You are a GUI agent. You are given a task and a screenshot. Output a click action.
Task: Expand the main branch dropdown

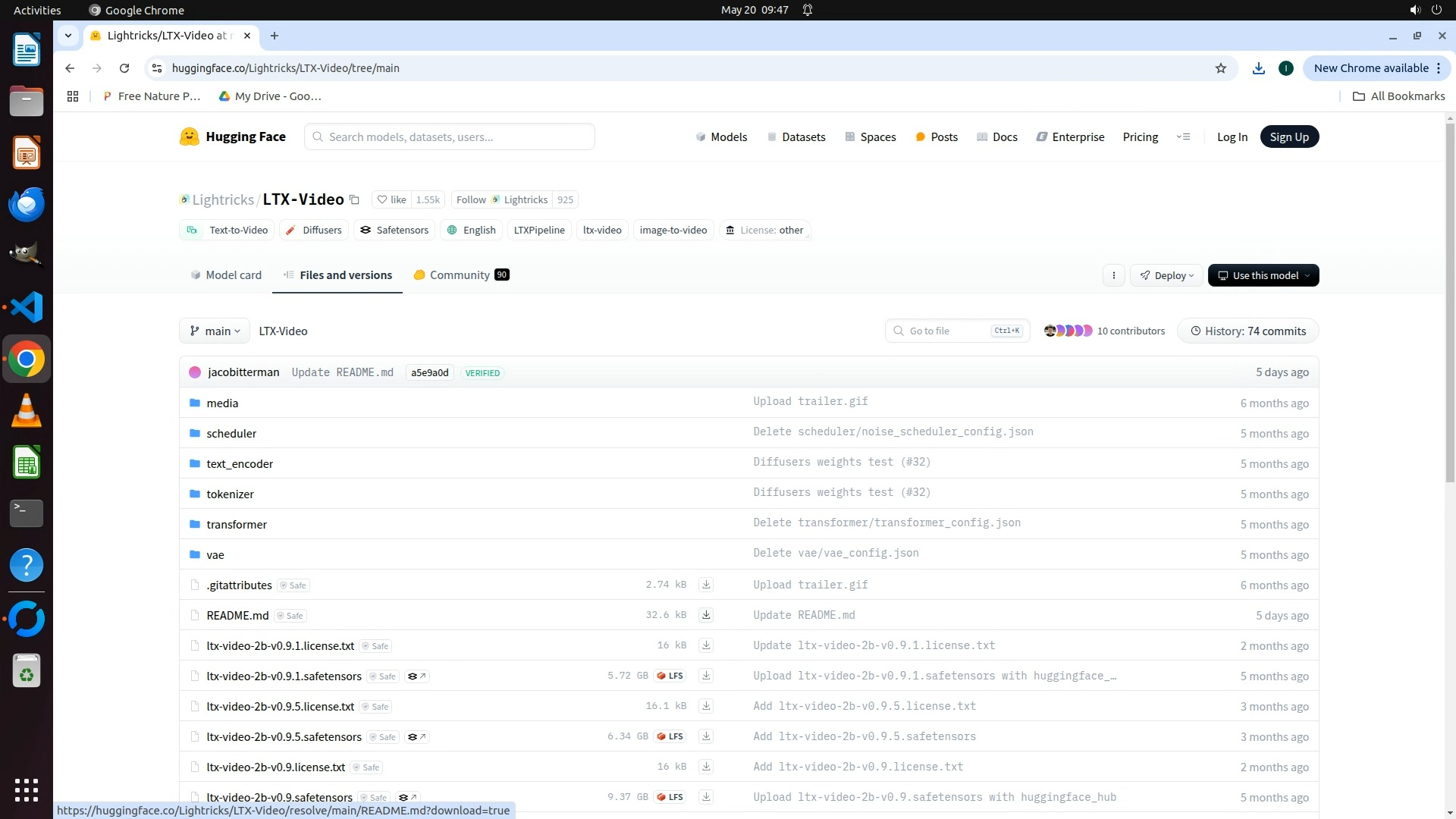[x=215, y=331]
